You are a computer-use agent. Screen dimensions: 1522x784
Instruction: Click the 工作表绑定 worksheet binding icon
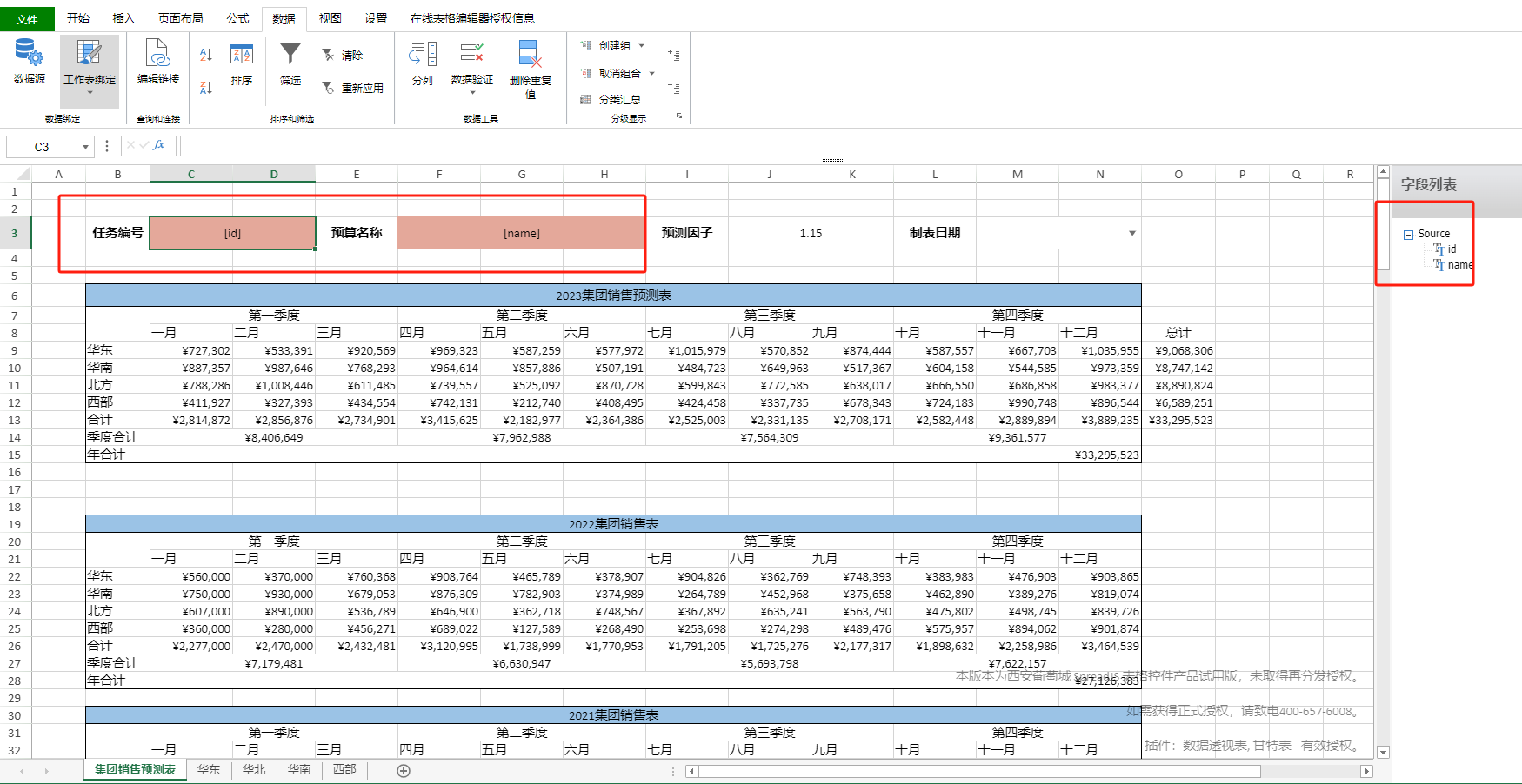[x=89, y=53]
